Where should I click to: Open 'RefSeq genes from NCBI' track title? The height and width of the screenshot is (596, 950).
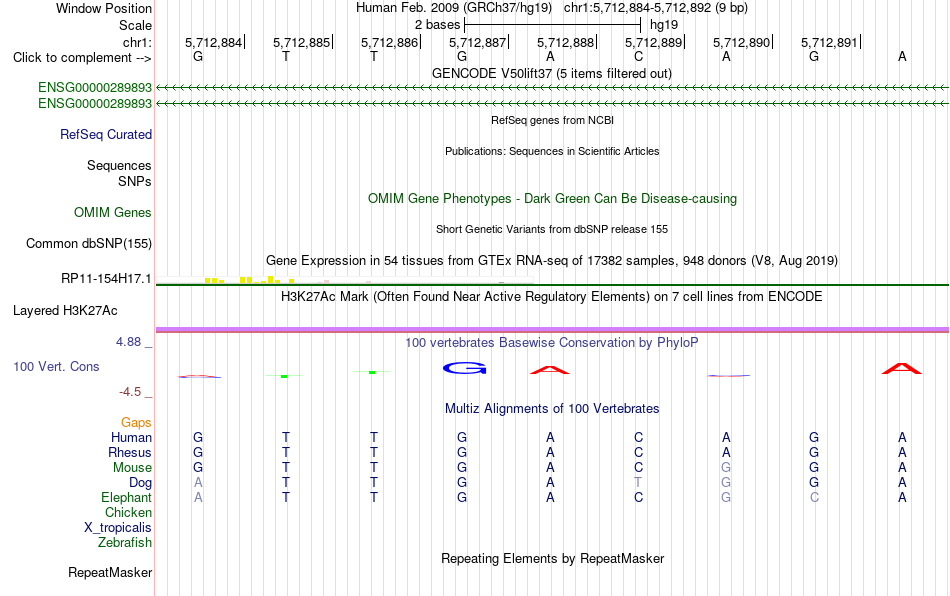[x=552, y=120]
